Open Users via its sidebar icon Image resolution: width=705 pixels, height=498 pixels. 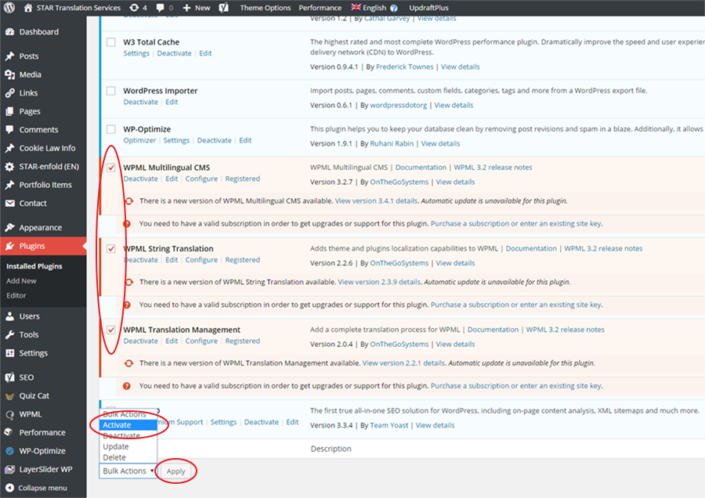click(x=9, y=316)
